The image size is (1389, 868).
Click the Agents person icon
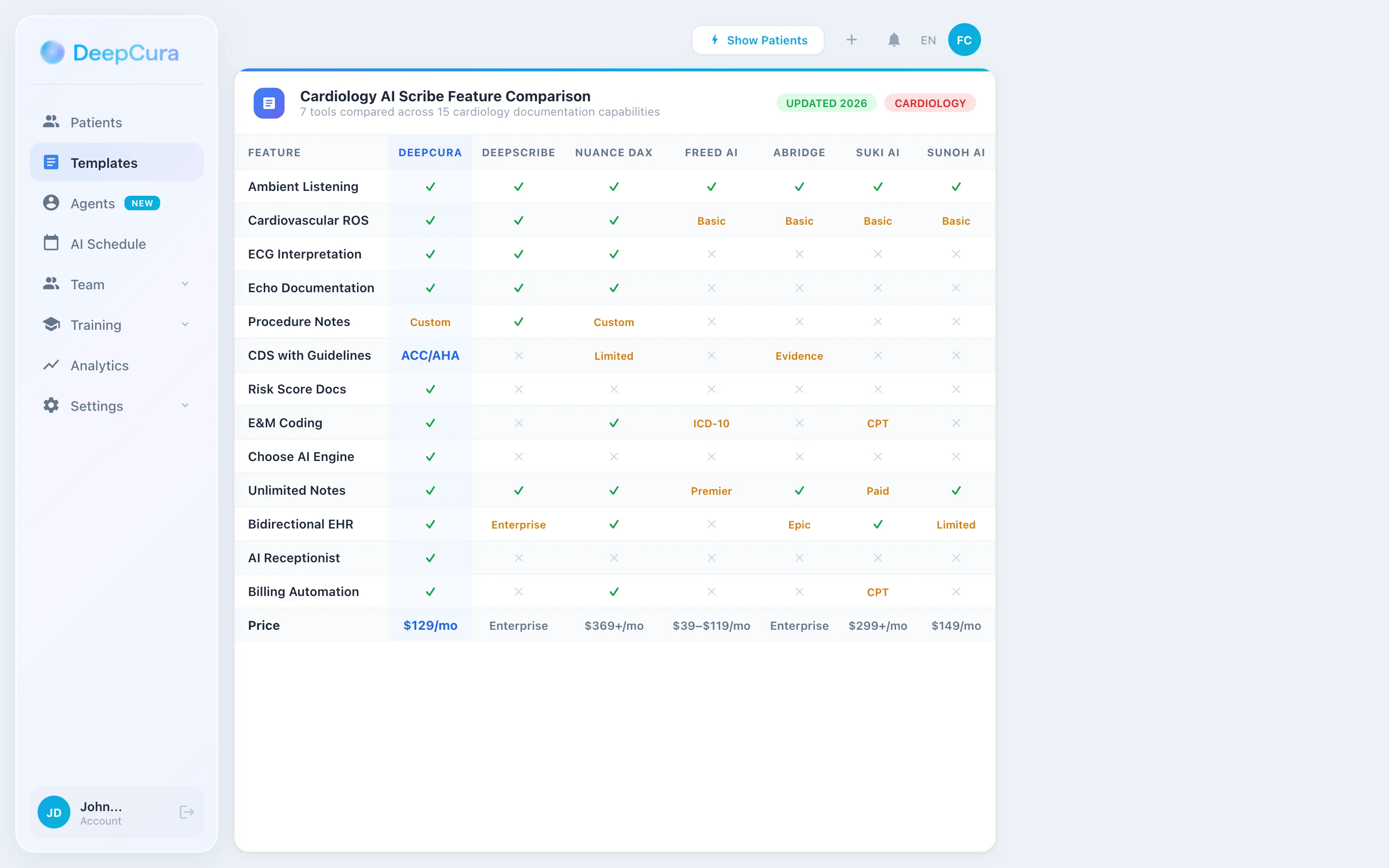[51, 203]
